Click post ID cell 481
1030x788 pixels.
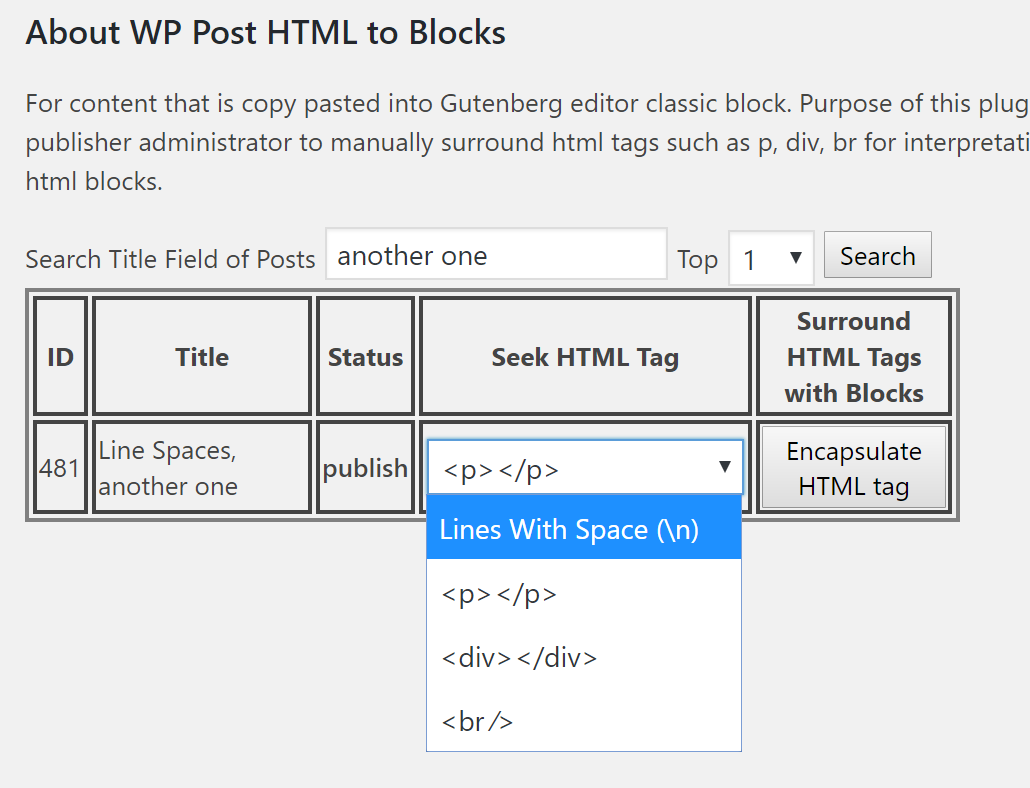pos(60,468)
